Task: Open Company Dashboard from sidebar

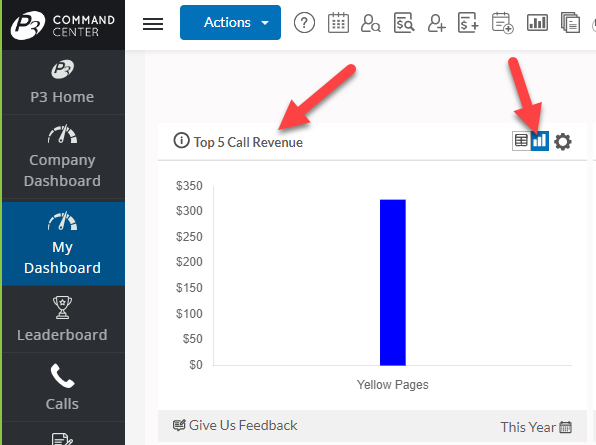Action: [62, 157]
